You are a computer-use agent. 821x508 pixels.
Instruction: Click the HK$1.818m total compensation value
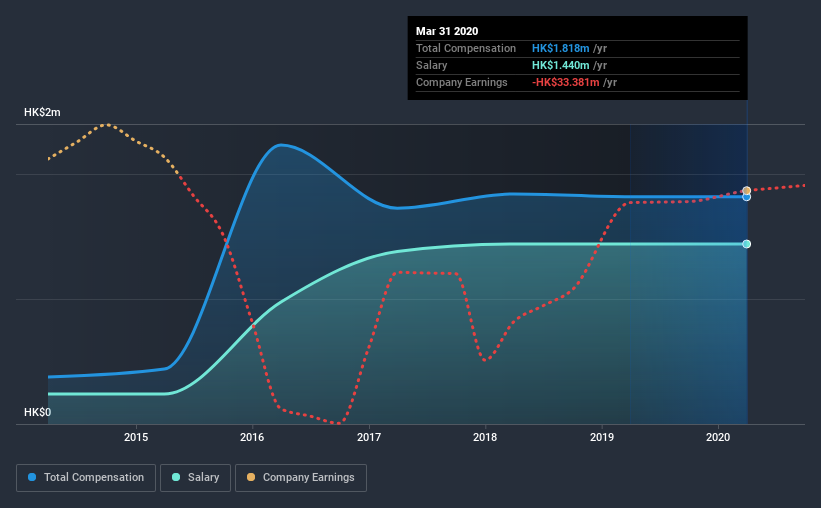561,48
